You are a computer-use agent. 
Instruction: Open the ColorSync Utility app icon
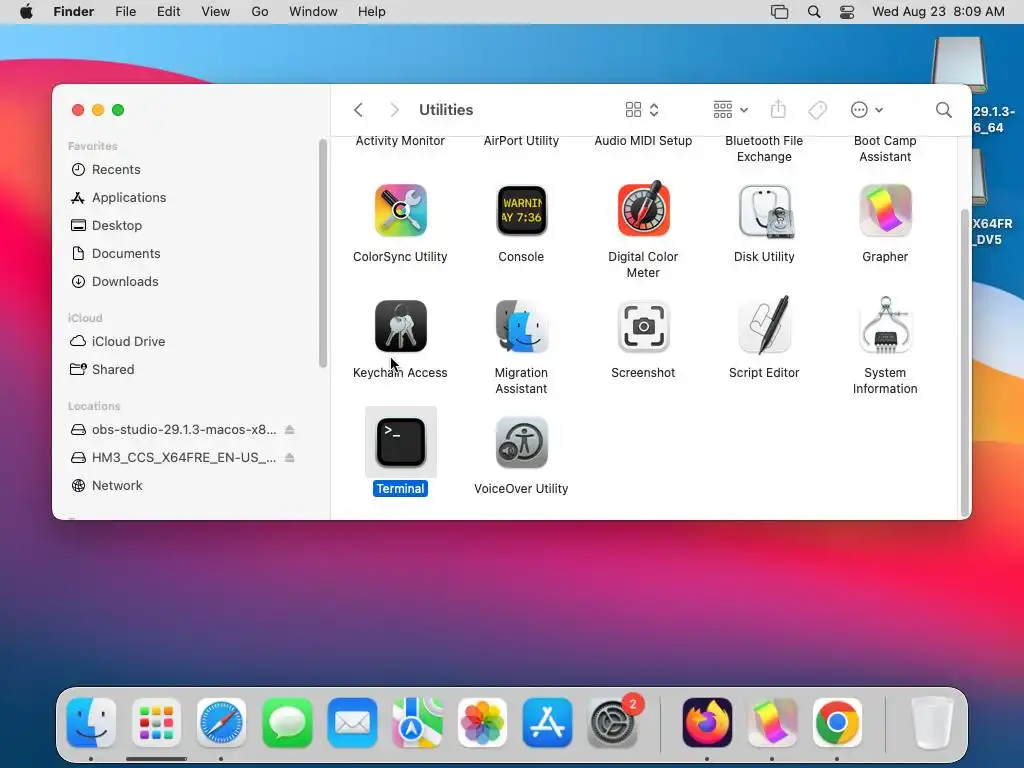pyautogui.click(x=400, y=210)
